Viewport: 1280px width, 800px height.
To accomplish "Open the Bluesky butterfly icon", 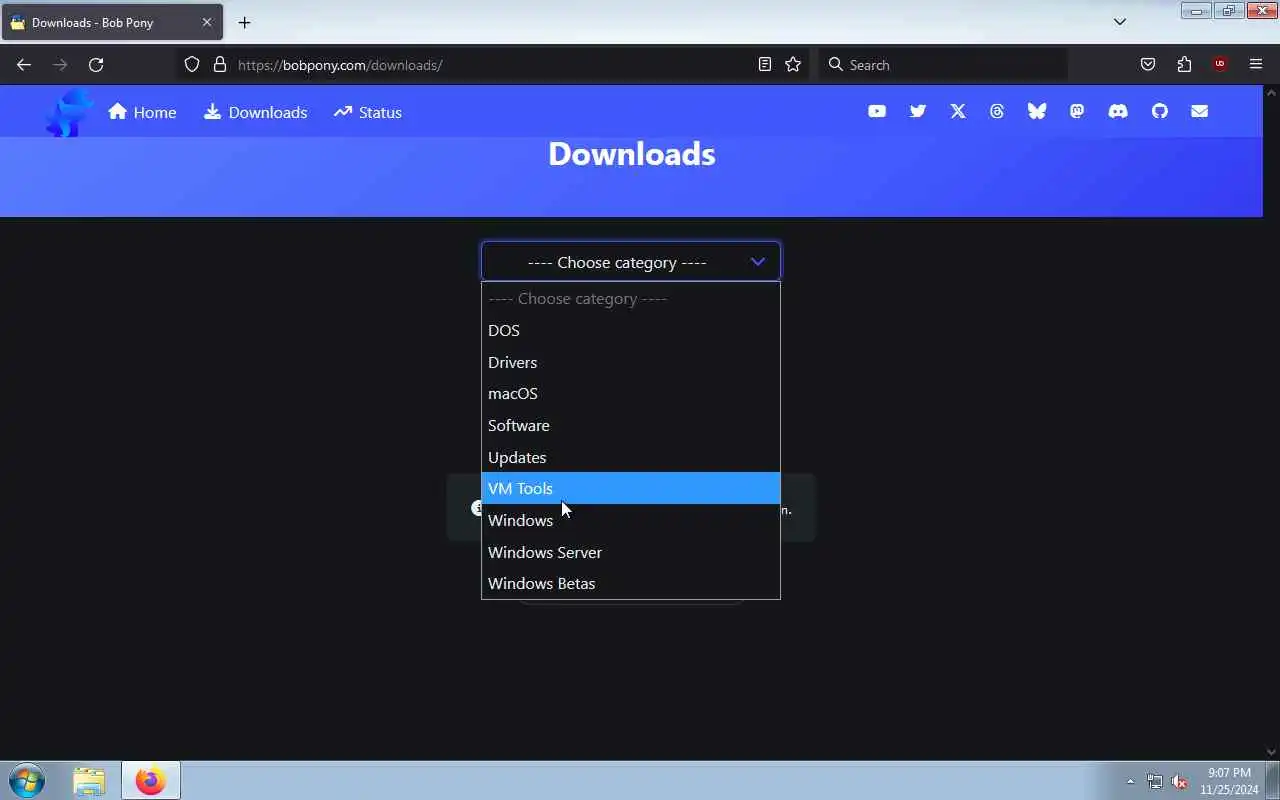I will tap(1037, 112).
